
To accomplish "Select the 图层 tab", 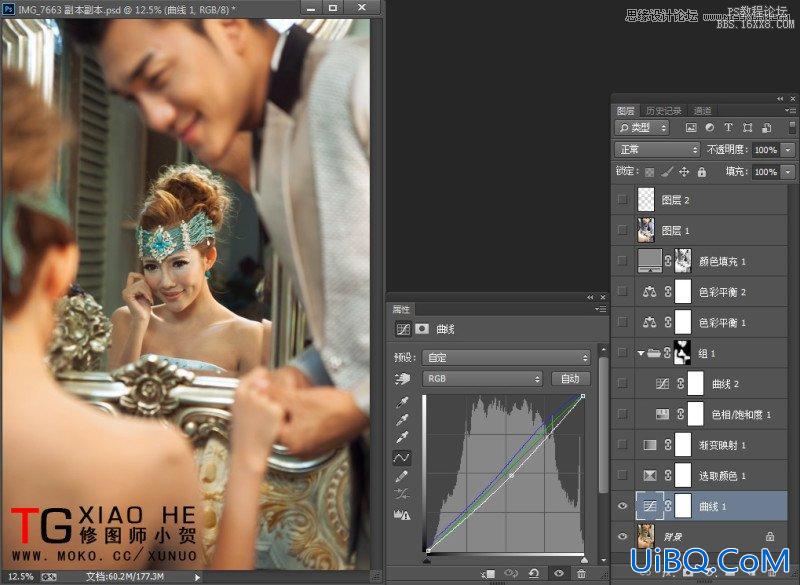I will tap(625, 111).
